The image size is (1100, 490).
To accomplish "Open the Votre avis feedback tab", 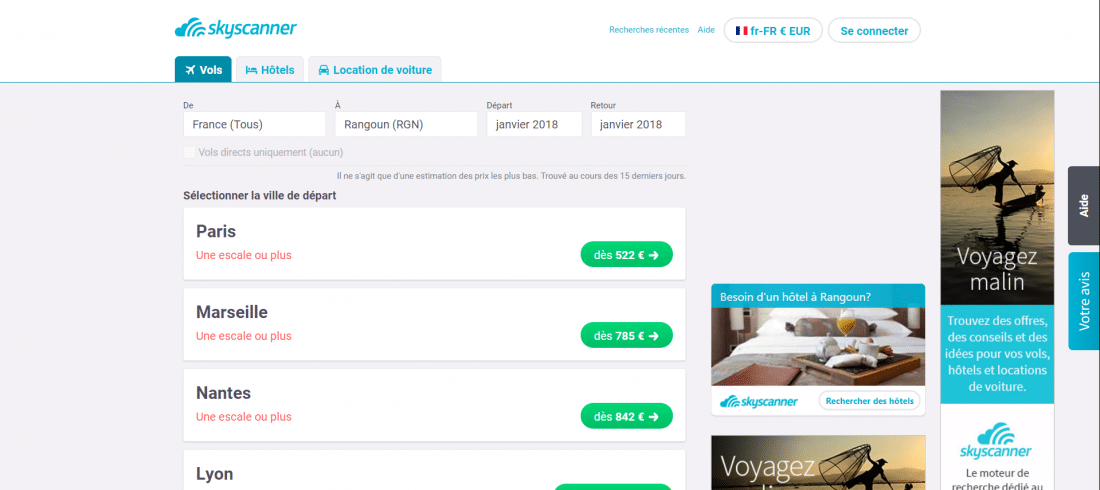I will click(x=1084, y=301).
